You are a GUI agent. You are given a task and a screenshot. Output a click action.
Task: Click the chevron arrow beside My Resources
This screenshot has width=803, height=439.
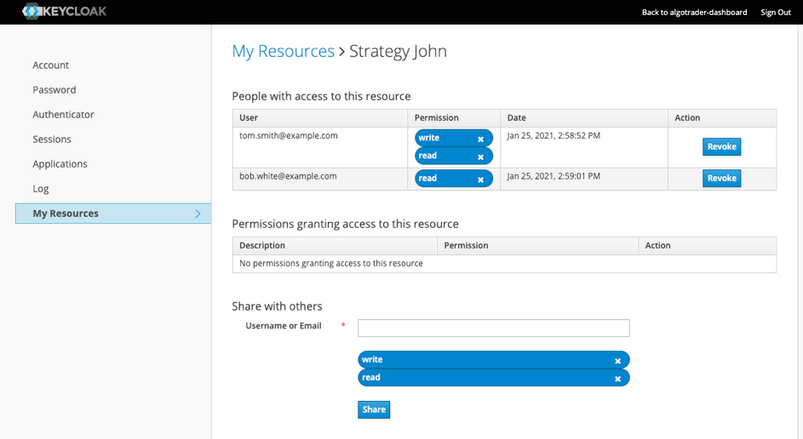click(198, 214)
